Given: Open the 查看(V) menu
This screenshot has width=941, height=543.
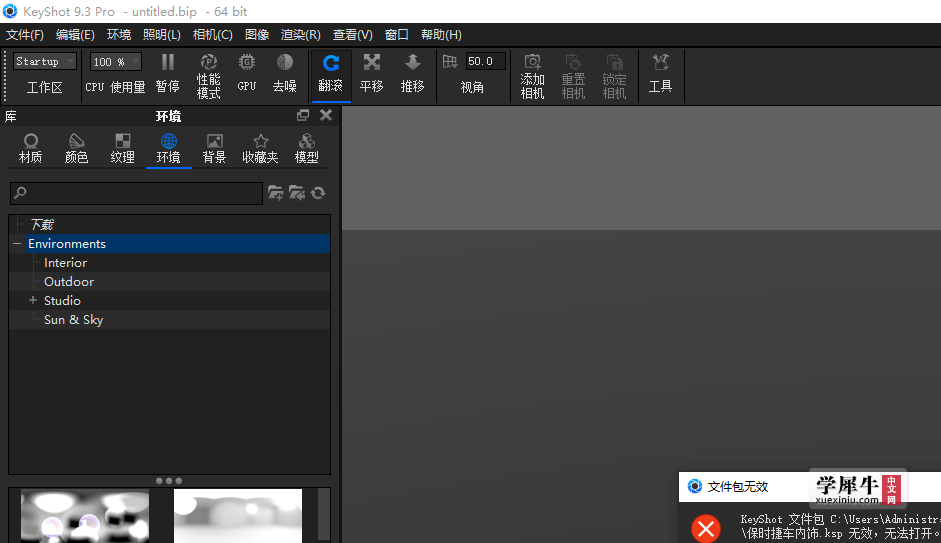Looking at the screenshot, I should (353, 35).
